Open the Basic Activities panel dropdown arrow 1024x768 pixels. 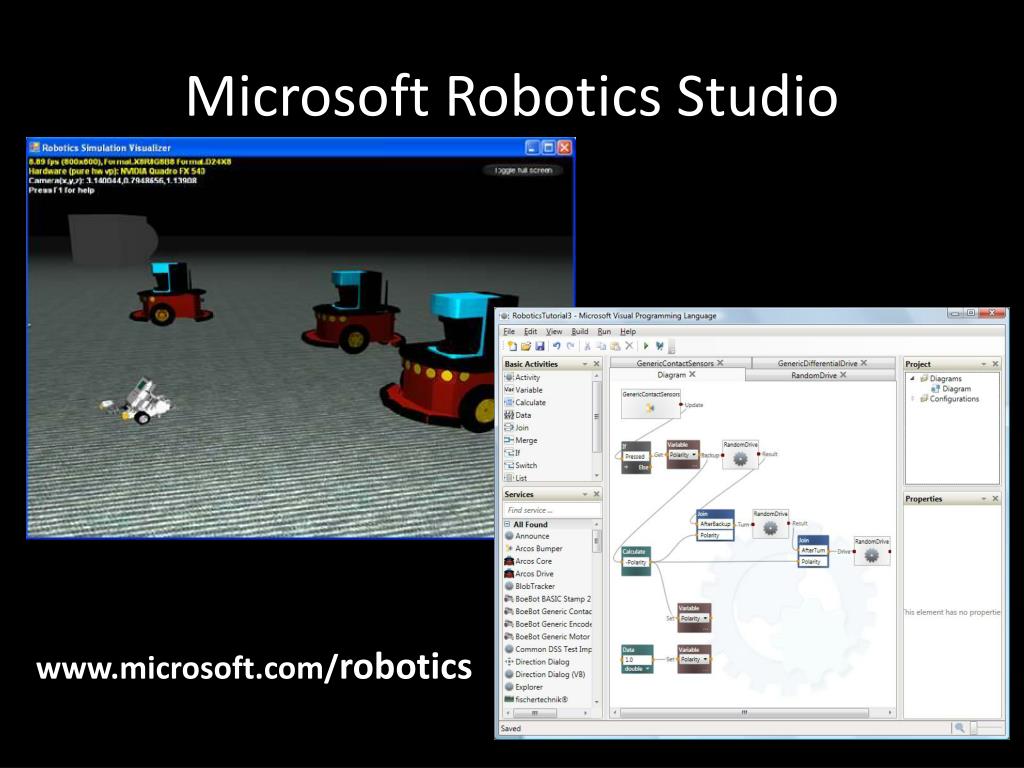tap(584, 364)
